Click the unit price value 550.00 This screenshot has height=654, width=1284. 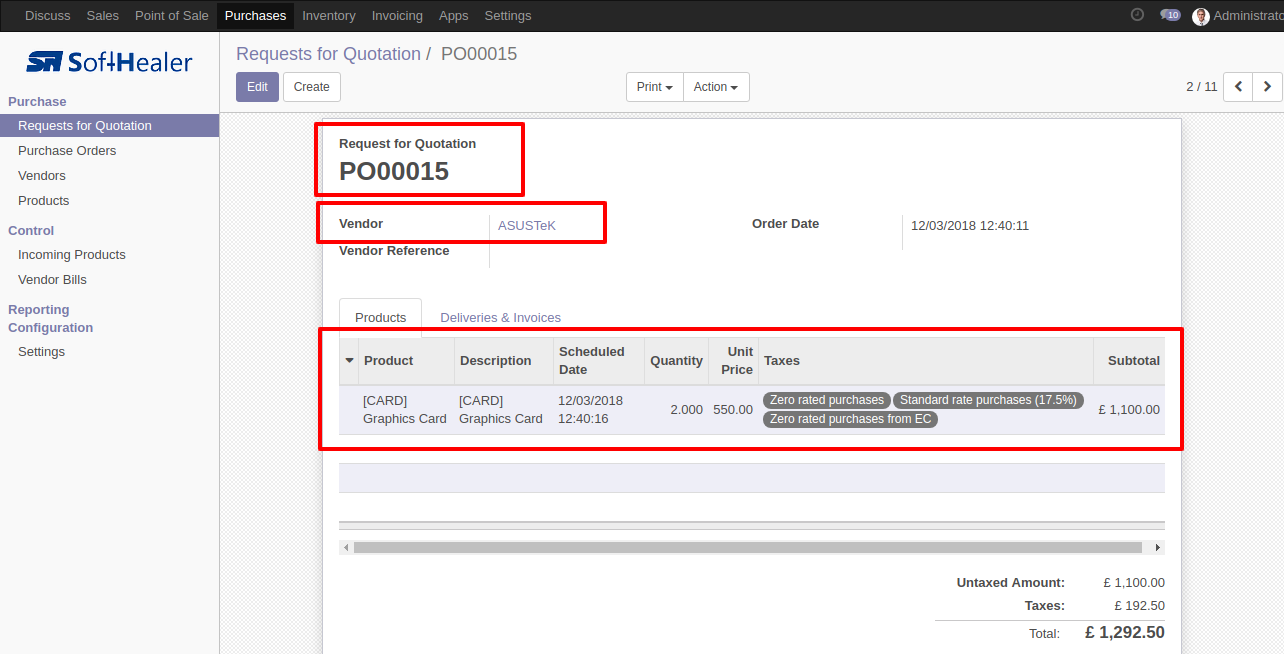(x=733, y=409)
